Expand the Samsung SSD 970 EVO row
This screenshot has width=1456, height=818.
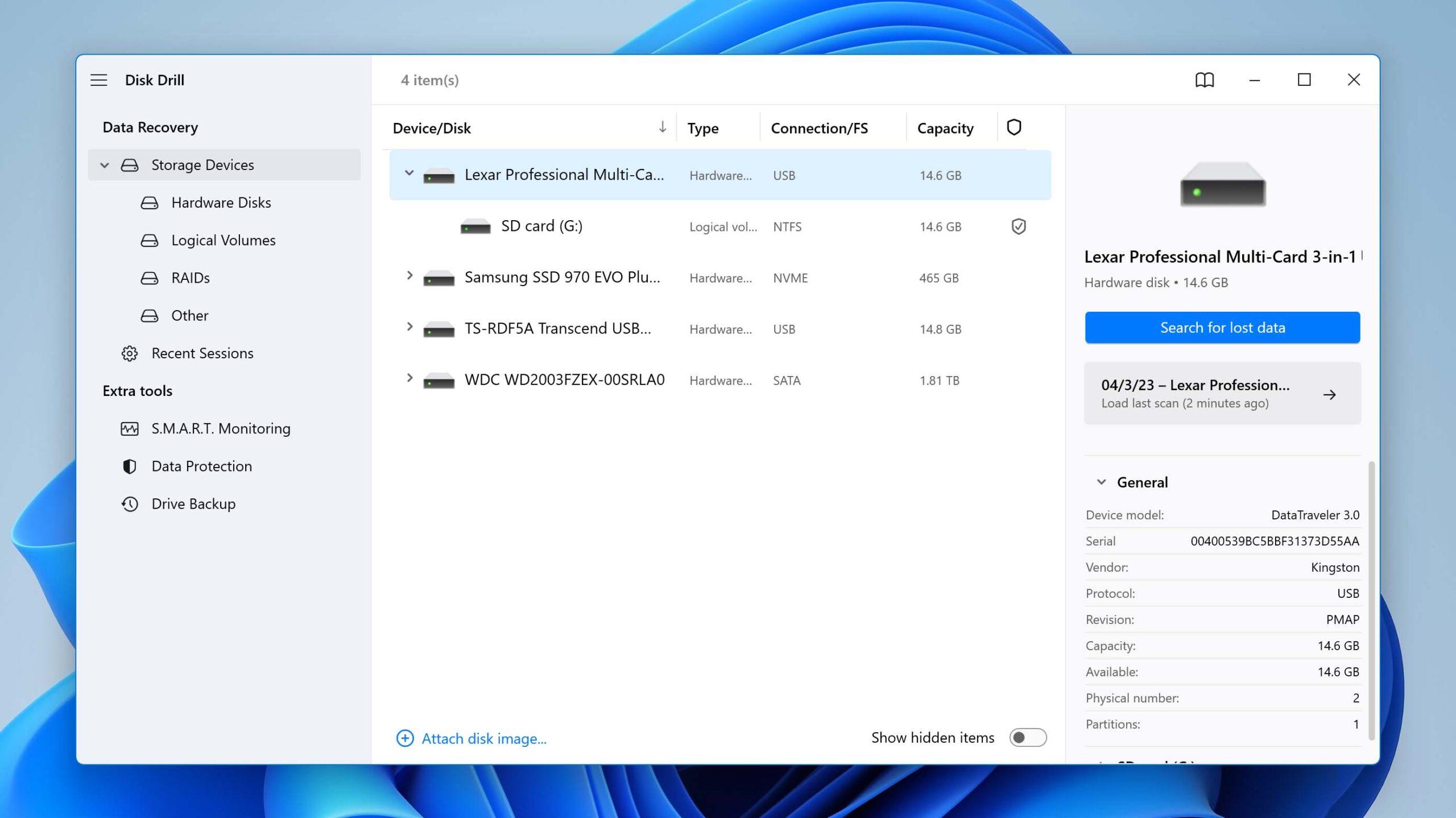click(409, 276)
